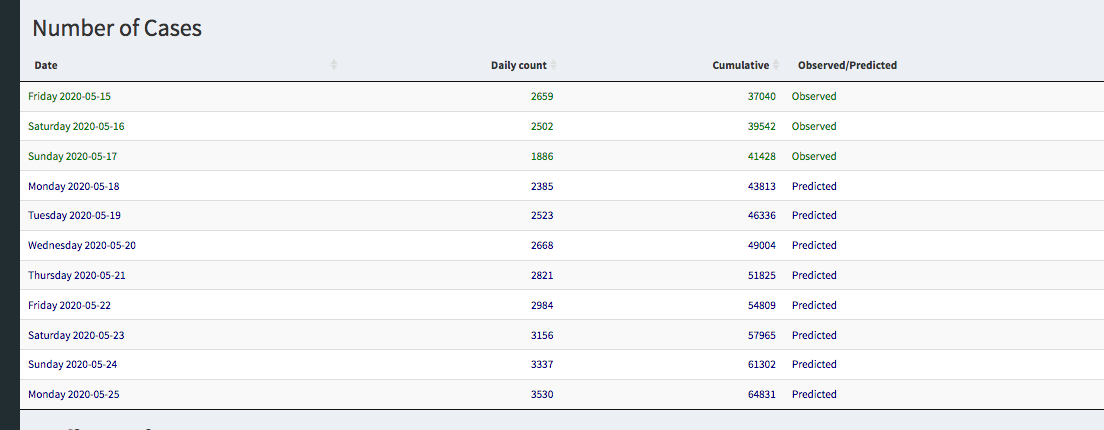Image resolution: width=1104 pixels, height=430 pixels.
Task: Sort by the Cumulative header text
Action: pyautogui.click(x=740, y=65)
